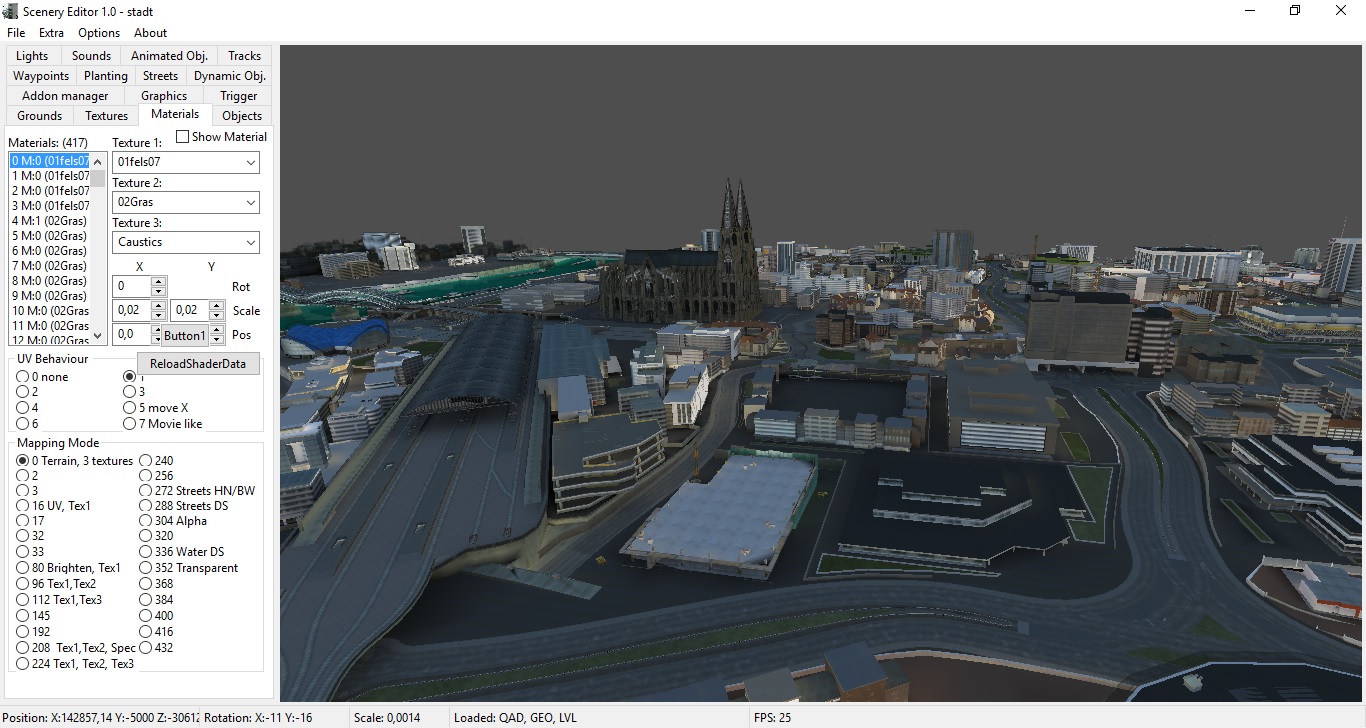Open the Options menu
This screenshot has height=728, width=1366.
99,33
